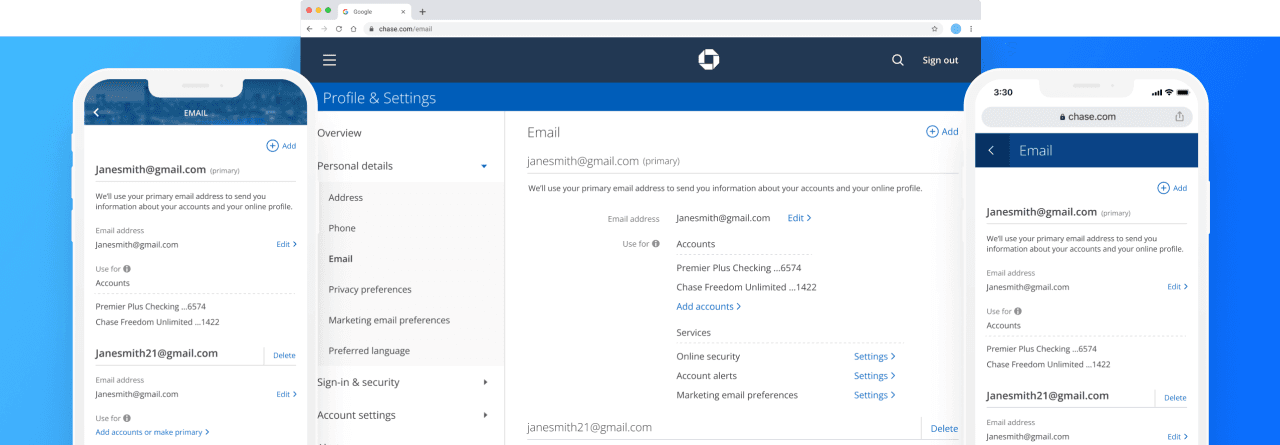
Task: Open Settings for Online security
Action: 875,357
